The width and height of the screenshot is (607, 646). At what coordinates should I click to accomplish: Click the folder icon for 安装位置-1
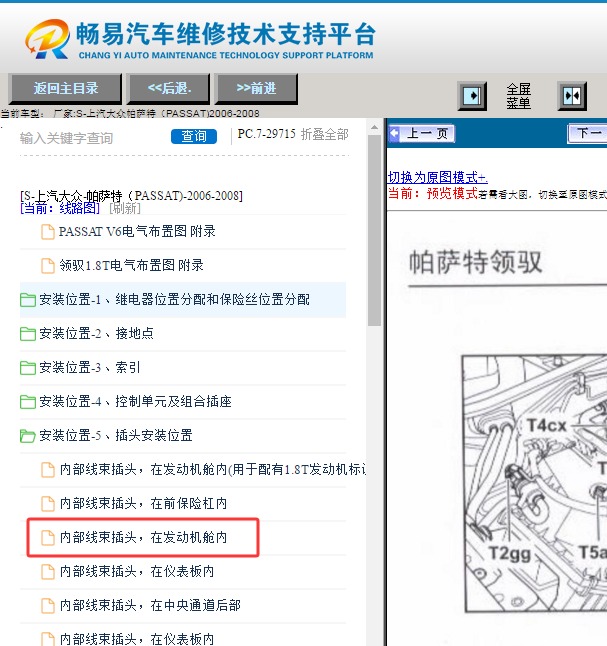click(x=28, y=300)
